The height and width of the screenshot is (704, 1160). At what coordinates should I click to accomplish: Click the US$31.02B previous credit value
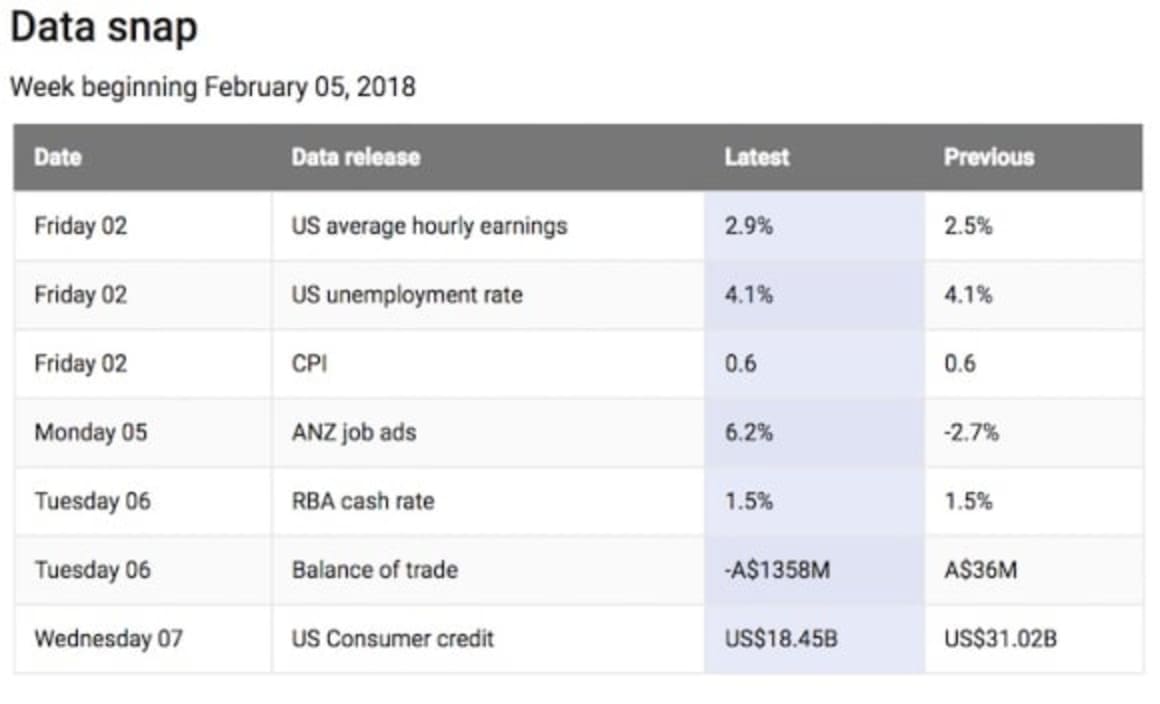[1001, 639]
